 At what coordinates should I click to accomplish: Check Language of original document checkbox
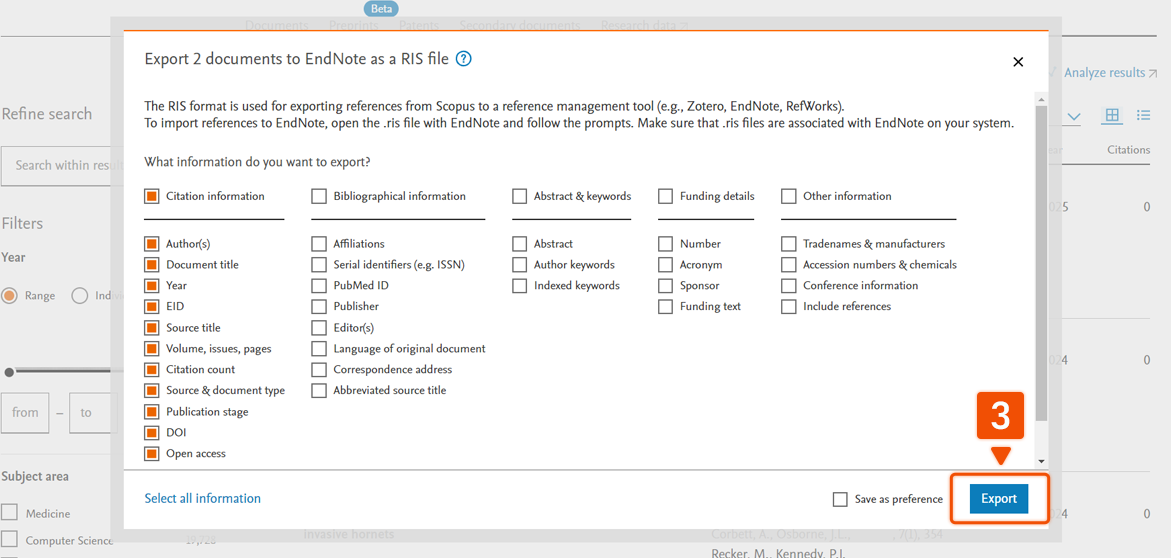tap(319, 348)
